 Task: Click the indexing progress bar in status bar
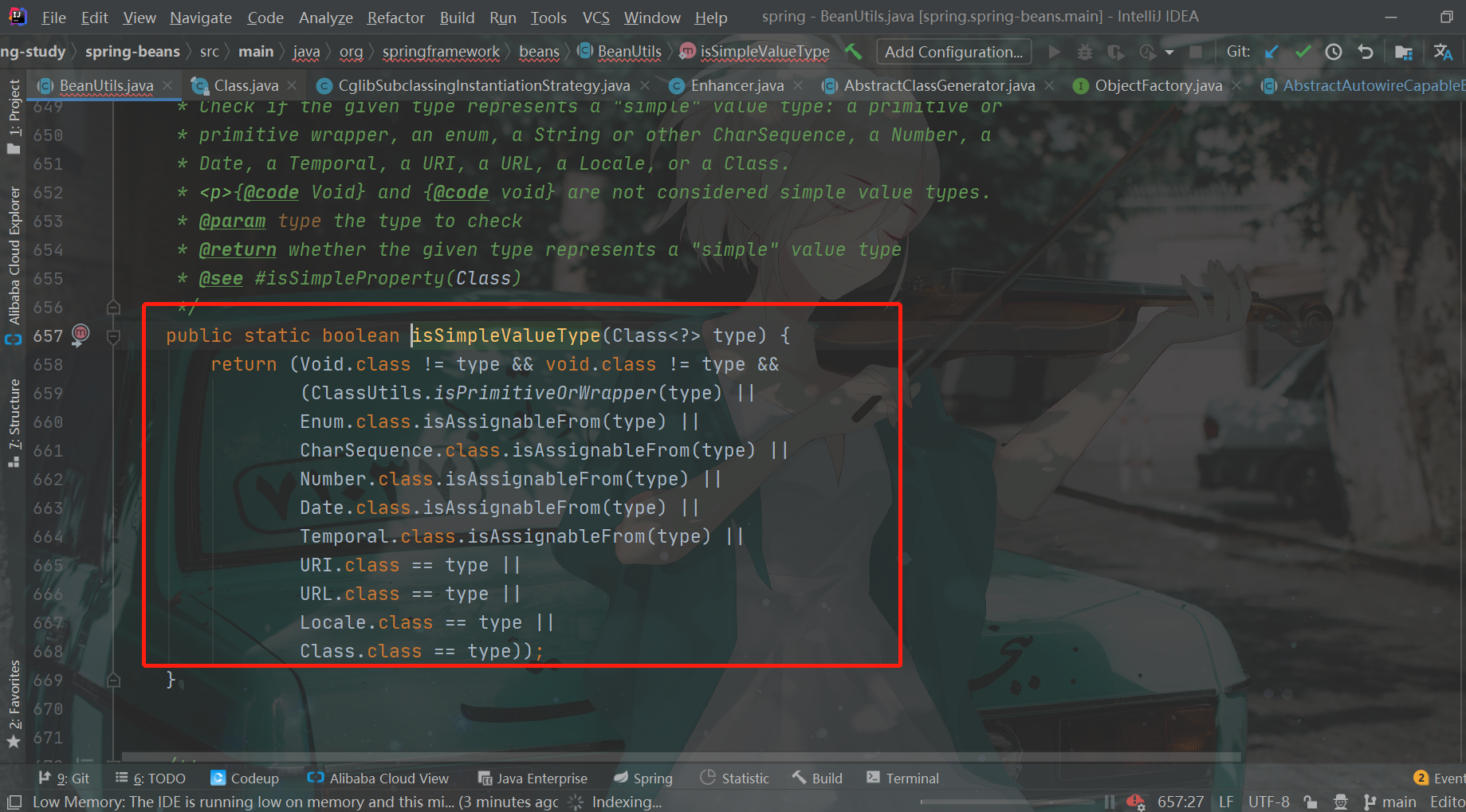pyautogui.click(x=1008, y=802)
